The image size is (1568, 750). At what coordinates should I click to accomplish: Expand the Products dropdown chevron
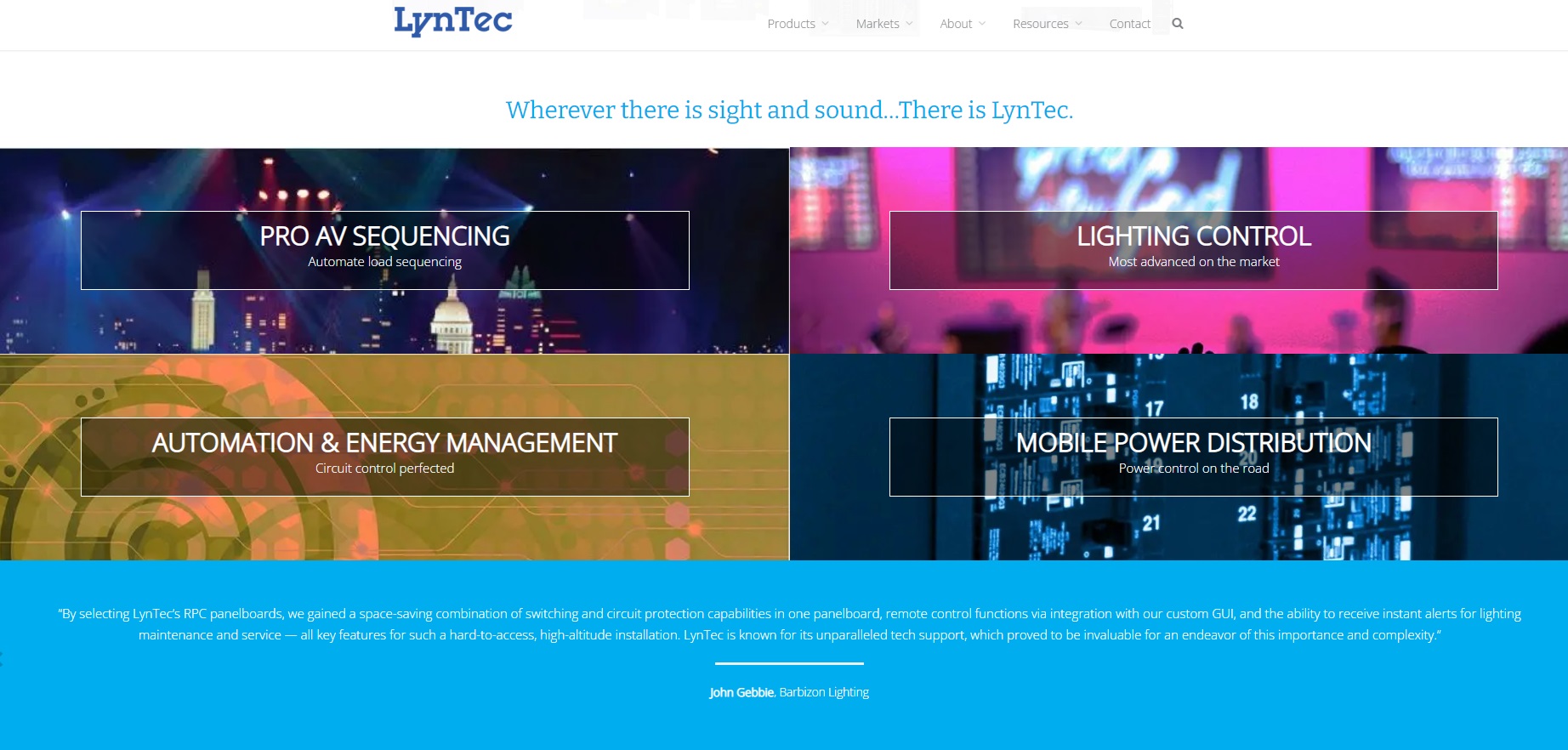[825, 24]
